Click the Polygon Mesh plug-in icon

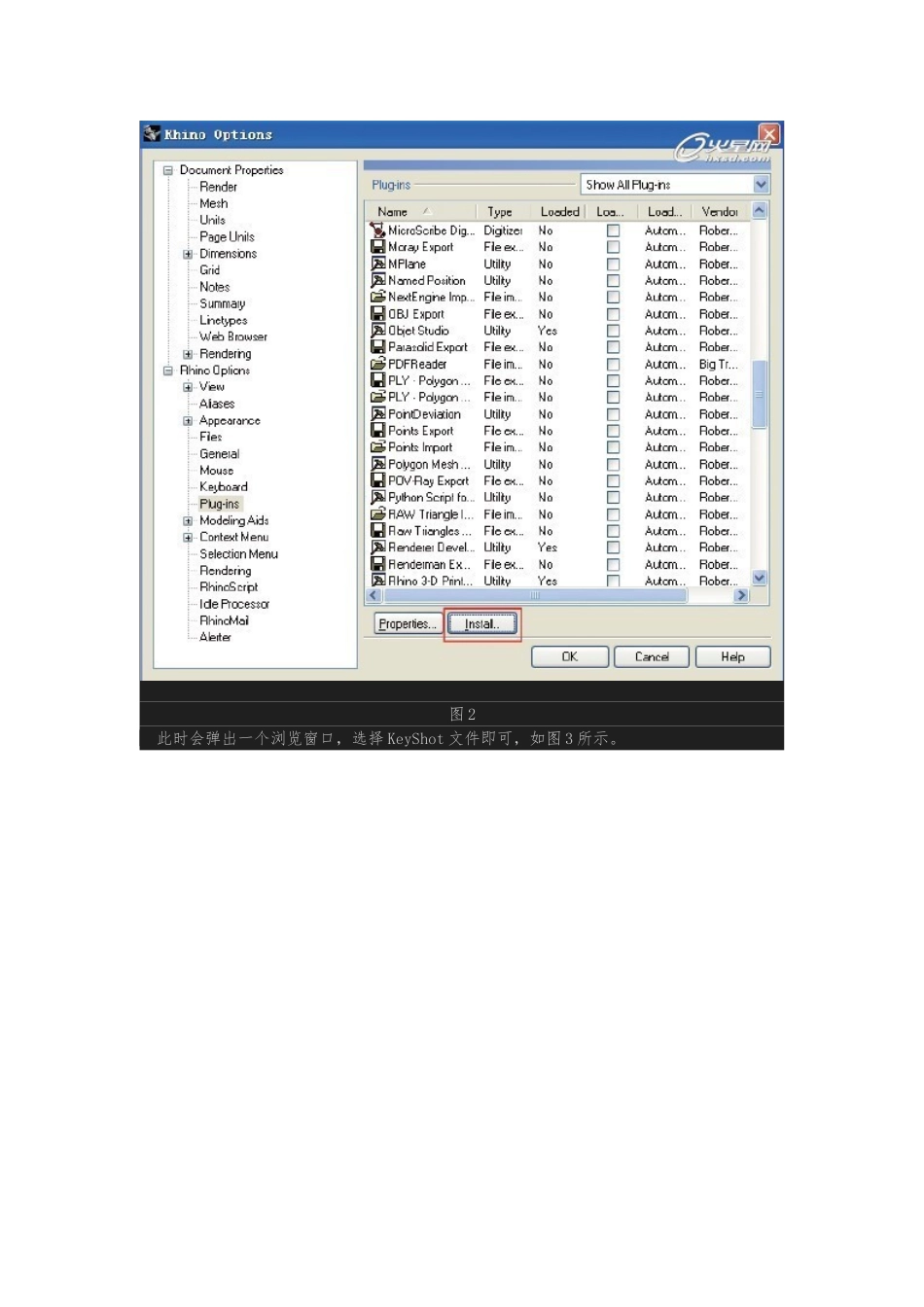point(377,464)
